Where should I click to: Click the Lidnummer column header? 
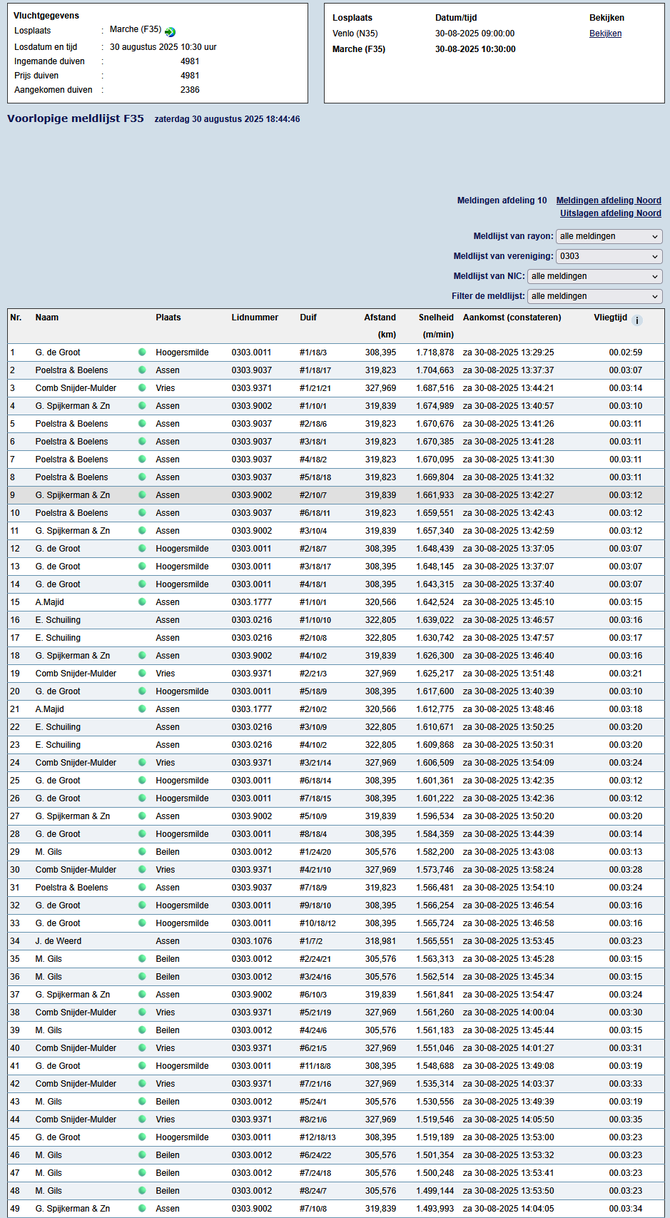tap(255, 317)
